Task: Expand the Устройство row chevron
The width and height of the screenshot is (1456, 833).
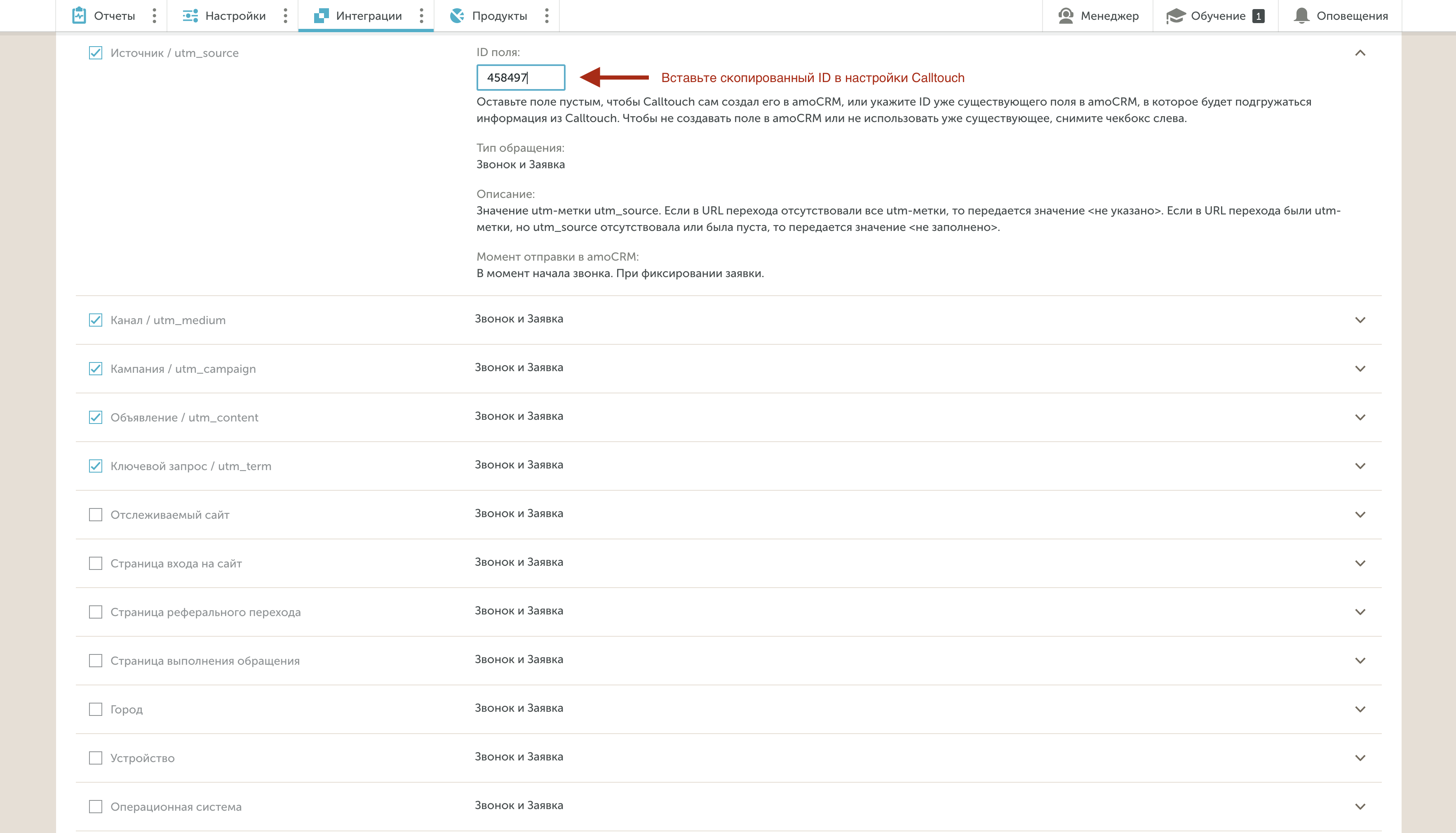Action: [x=1360, y=758]
